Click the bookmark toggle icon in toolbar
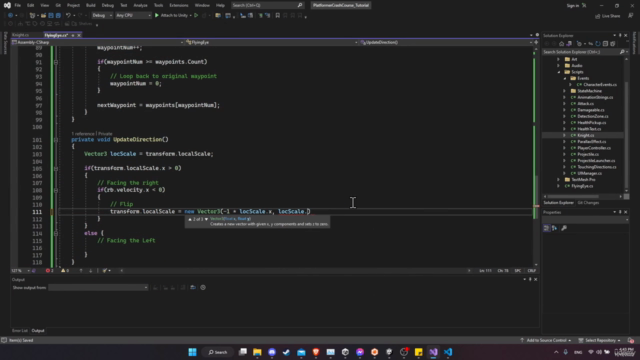 [x=278, y=16]
